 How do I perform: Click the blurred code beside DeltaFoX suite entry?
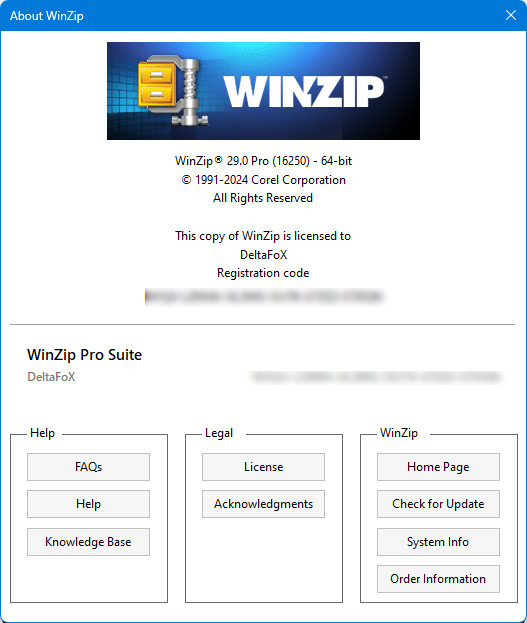pyautogui.click(x=377, y=377)
